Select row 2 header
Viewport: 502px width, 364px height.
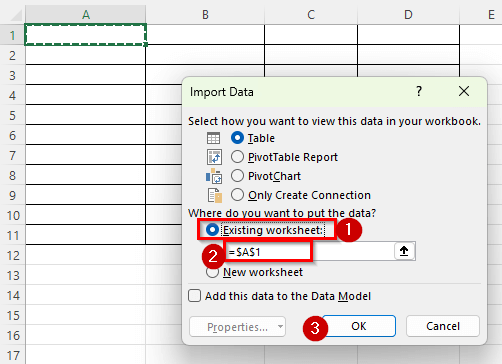[12, 55]
